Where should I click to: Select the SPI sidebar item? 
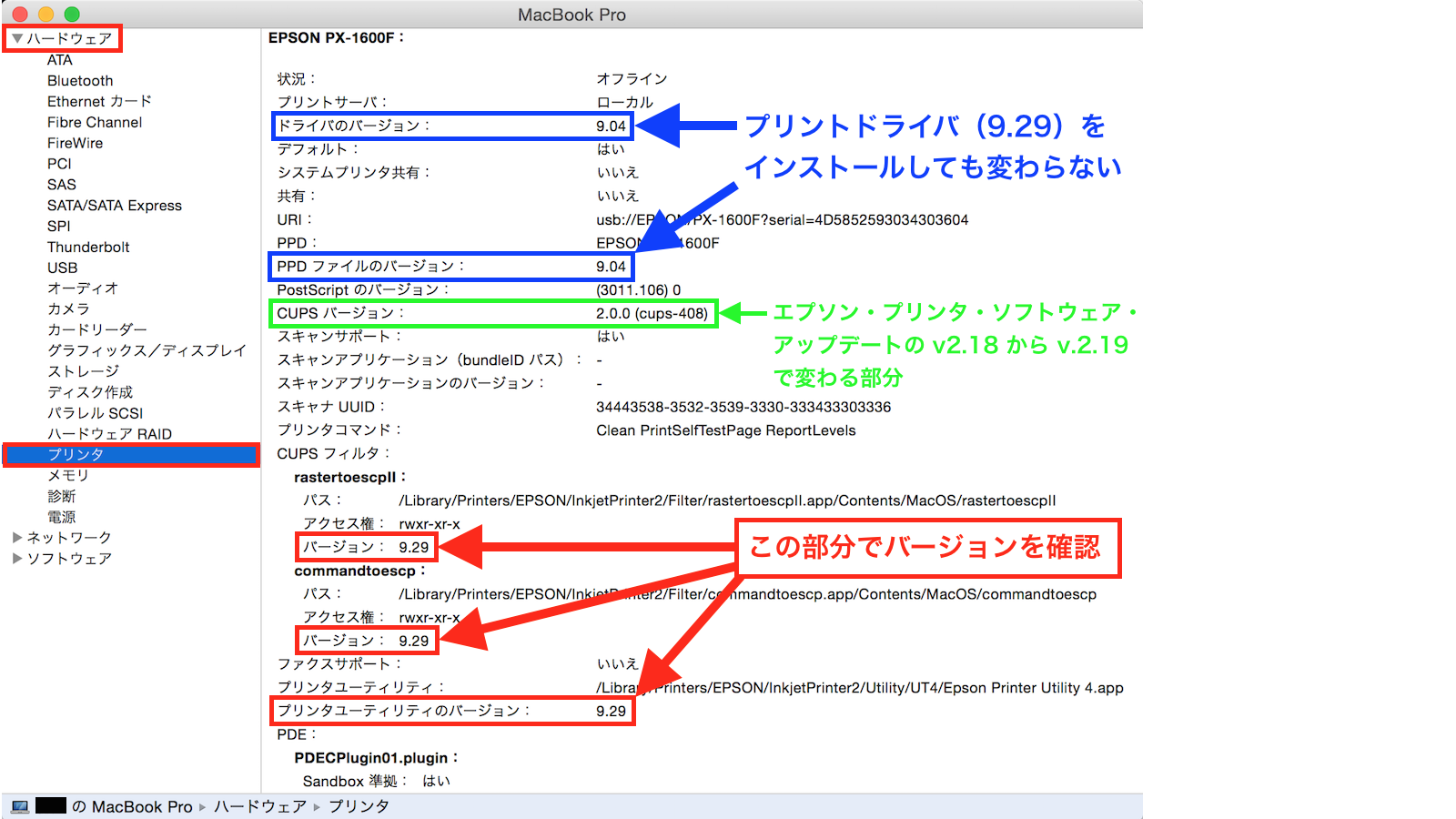pyautogui.click(x=59, y=227)
